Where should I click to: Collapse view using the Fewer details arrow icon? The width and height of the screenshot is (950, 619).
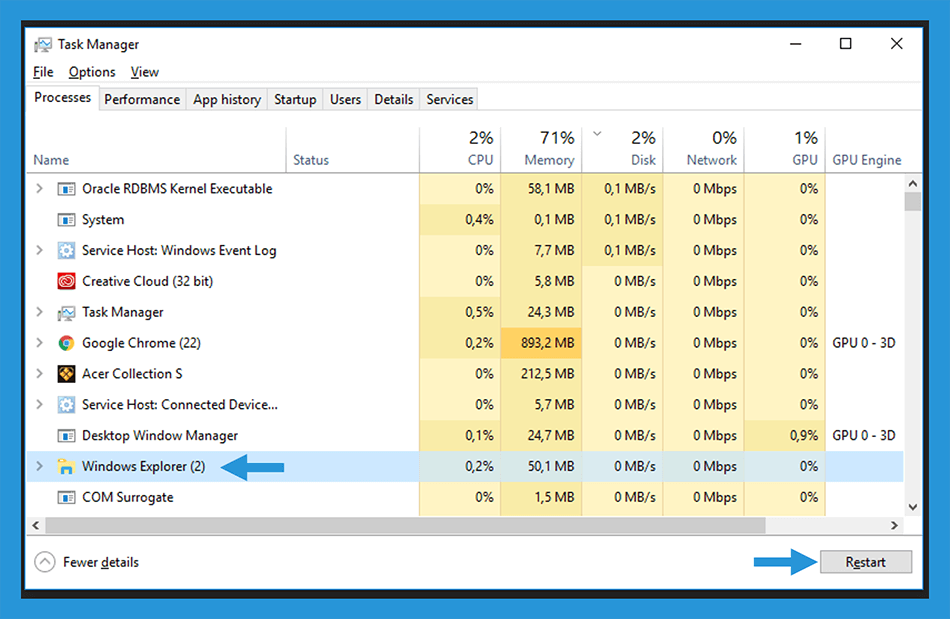click(x=45, y=562)
